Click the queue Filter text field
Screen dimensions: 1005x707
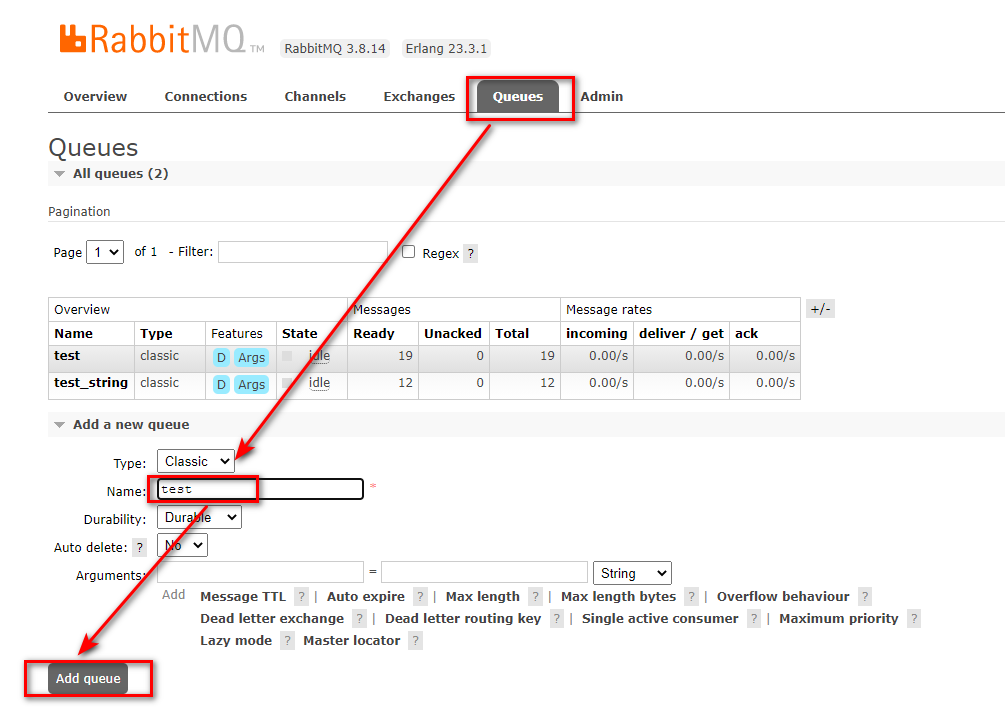[302, 252]
